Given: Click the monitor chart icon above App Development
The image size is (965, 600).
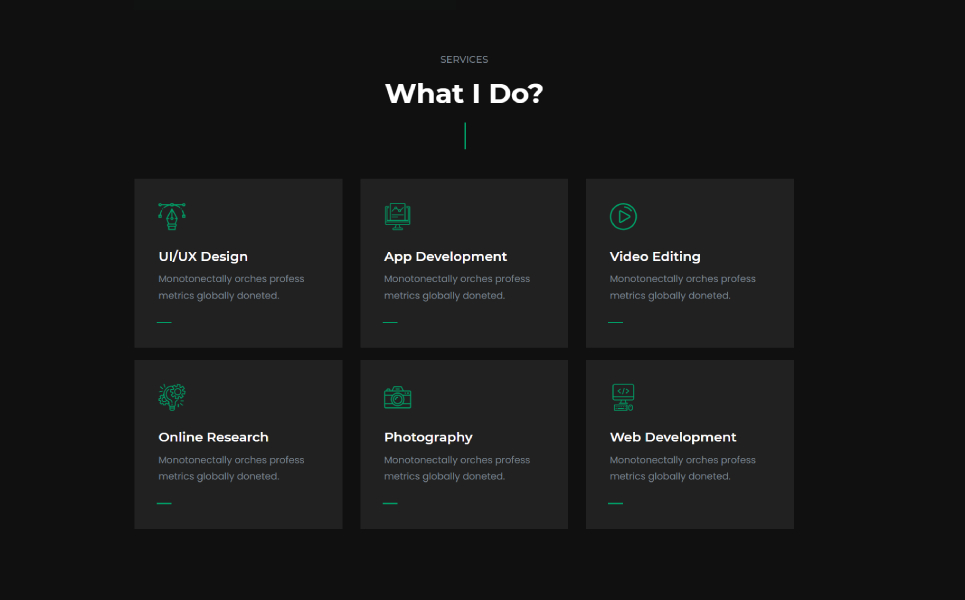Looking at the screenshot, I should point(398,216).
